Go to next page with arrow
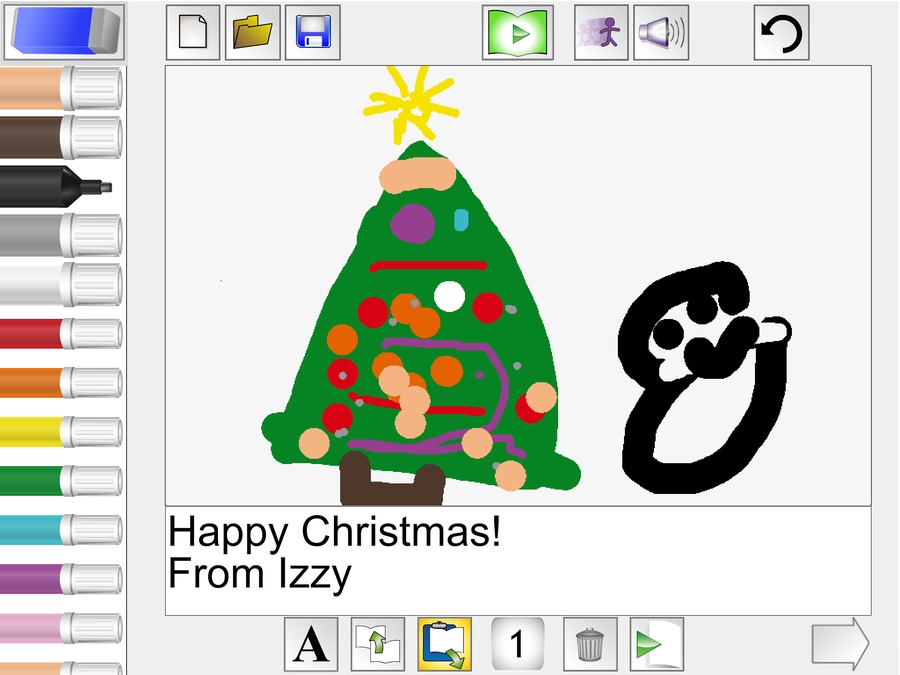 pos(840,643)
